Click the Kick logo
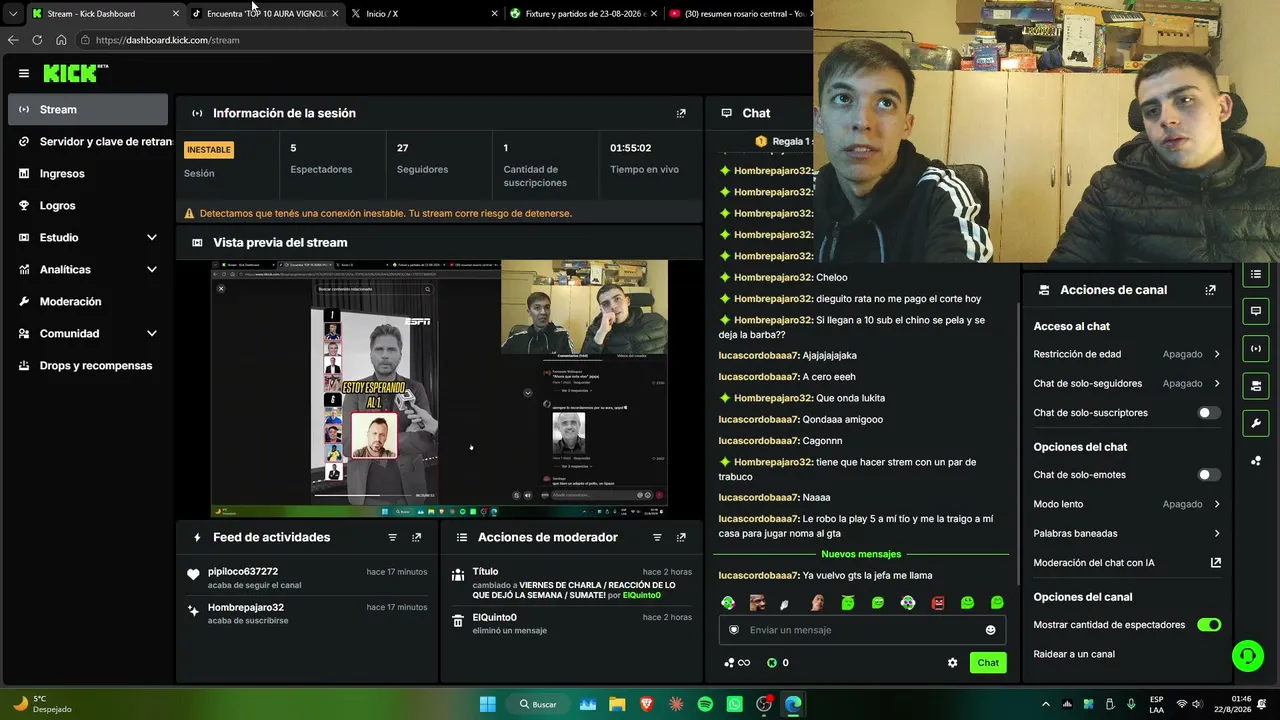 click(x=75, y=73)
